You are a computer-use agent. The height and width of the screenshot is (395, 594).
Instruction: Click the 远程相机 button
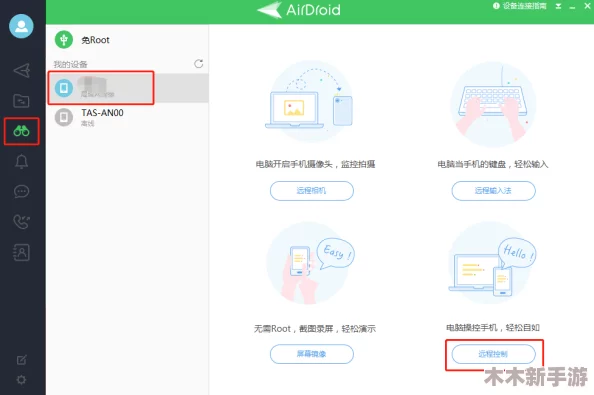coord(311,190)
